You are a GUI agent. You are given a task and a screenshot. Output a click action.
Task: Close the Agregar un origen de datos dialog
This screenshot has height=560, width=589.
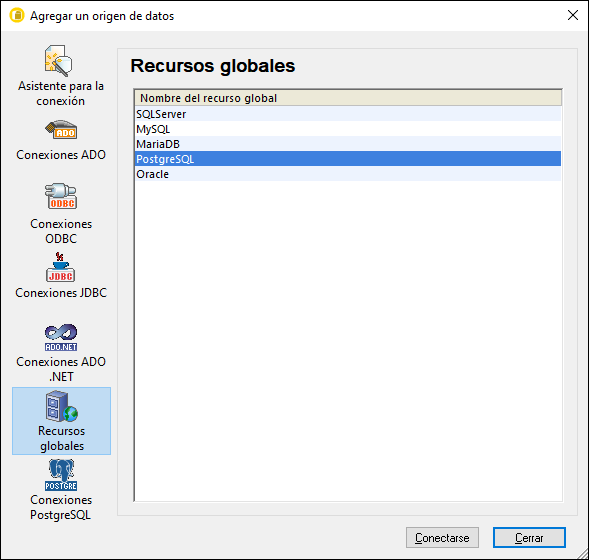point(572,15)
